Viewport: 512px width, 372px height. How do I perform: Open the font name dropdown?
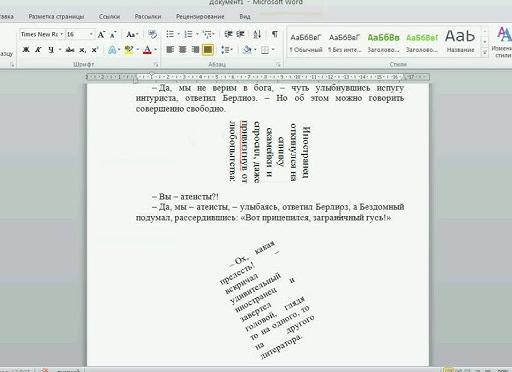(x=62, y=34)
